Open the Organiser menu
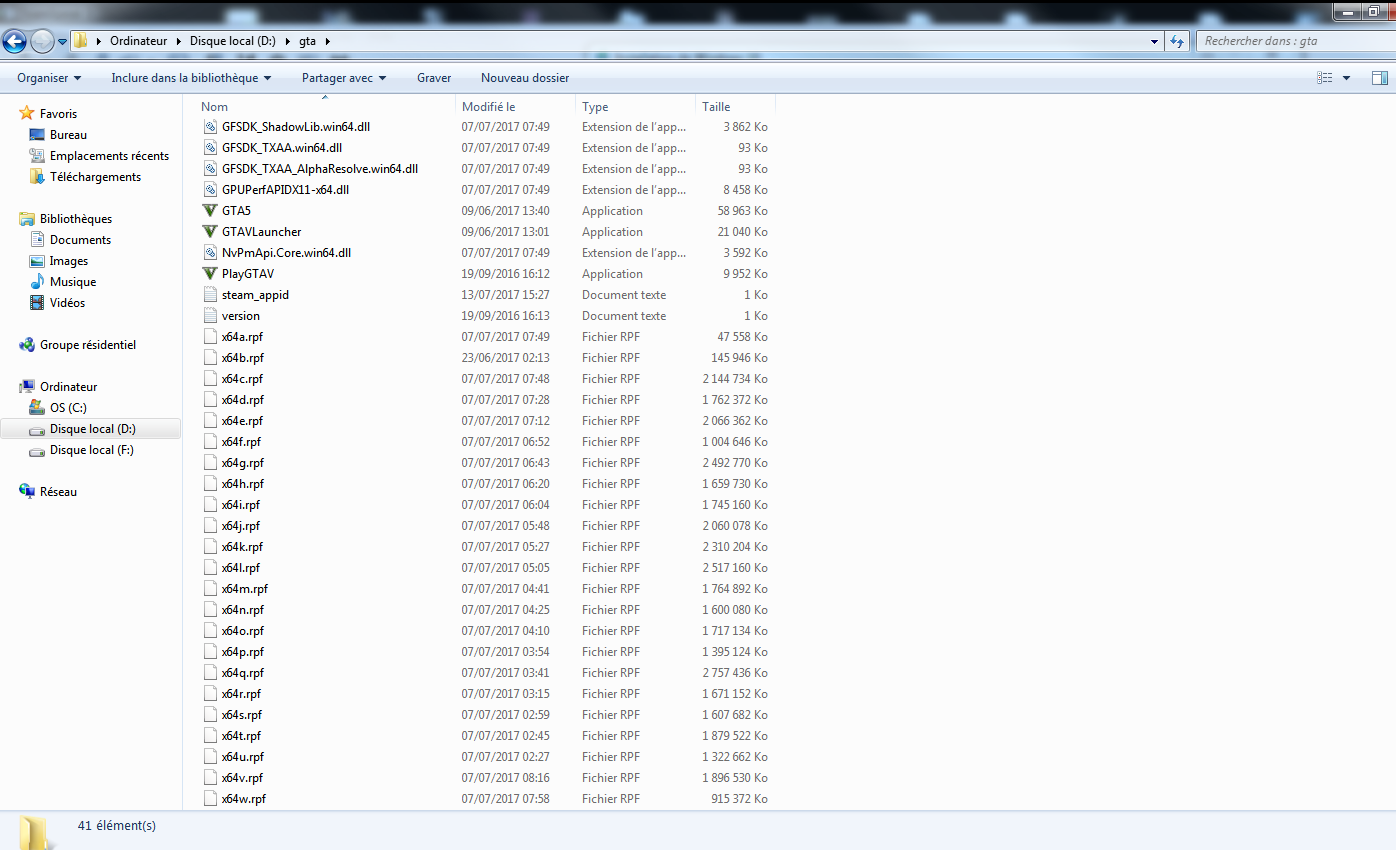The height and width of the screenshot is (850, 1396). coord(49,78)
